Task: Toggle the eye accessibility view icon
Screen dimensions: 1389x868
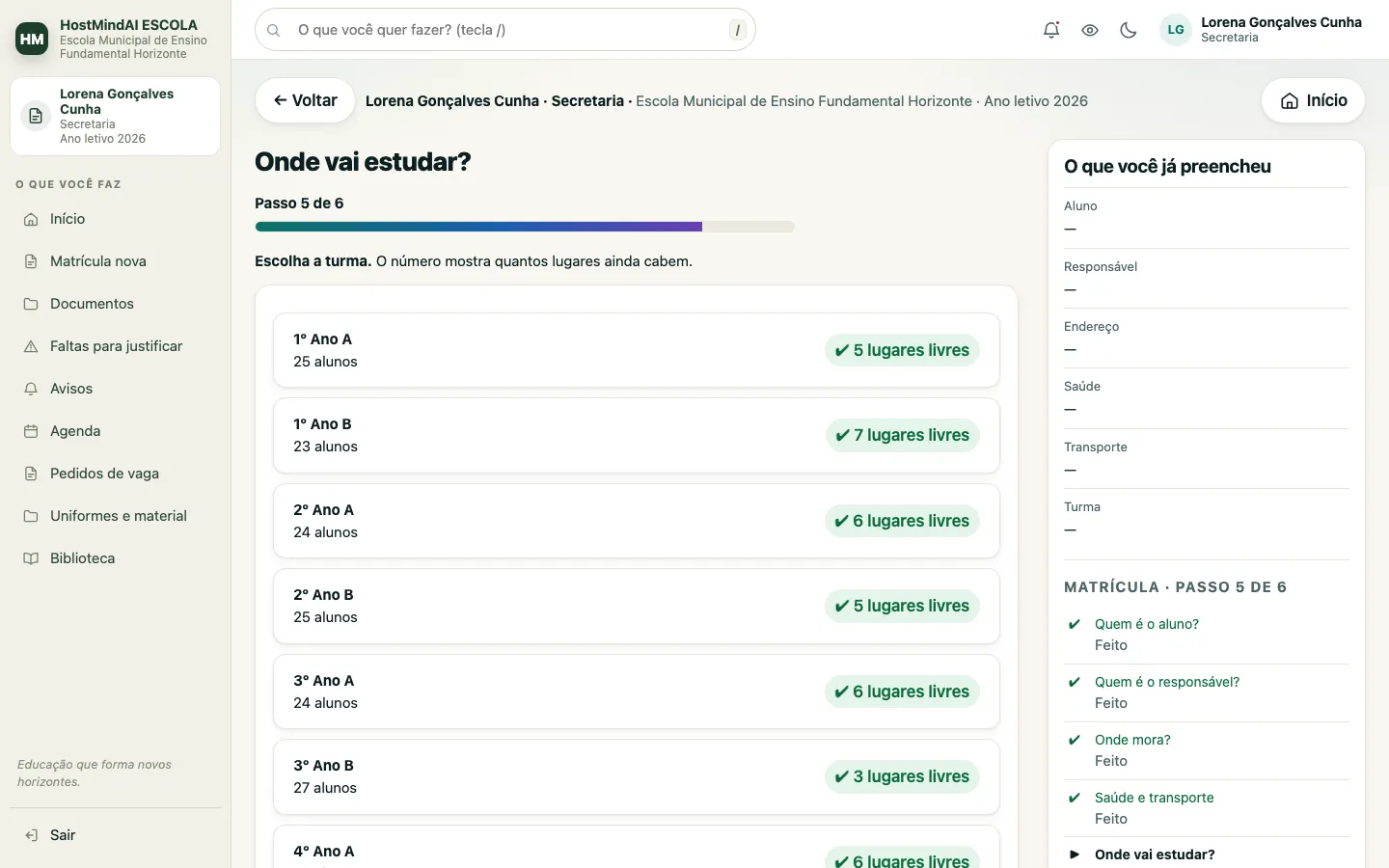Action: coord(1090,30)
